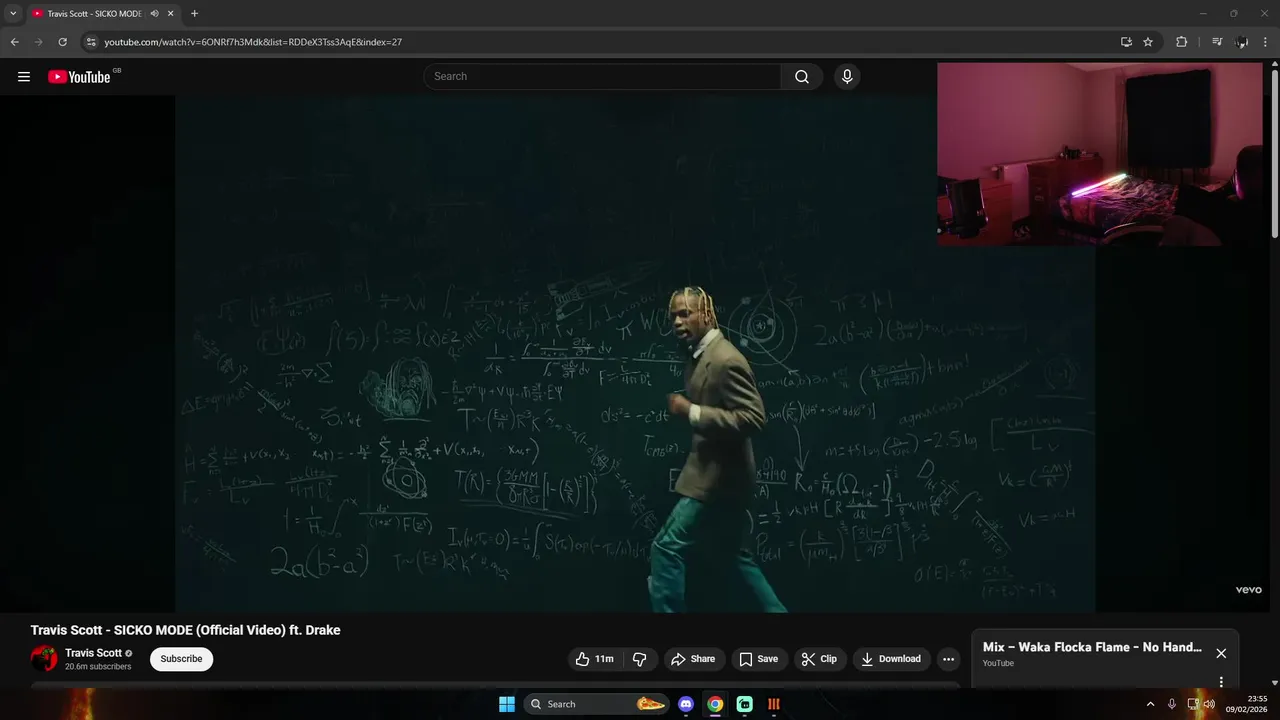Screen dimensions: 1280x720
Task: Click the taskbar microphone tray icon
Action: point(1171,704)
